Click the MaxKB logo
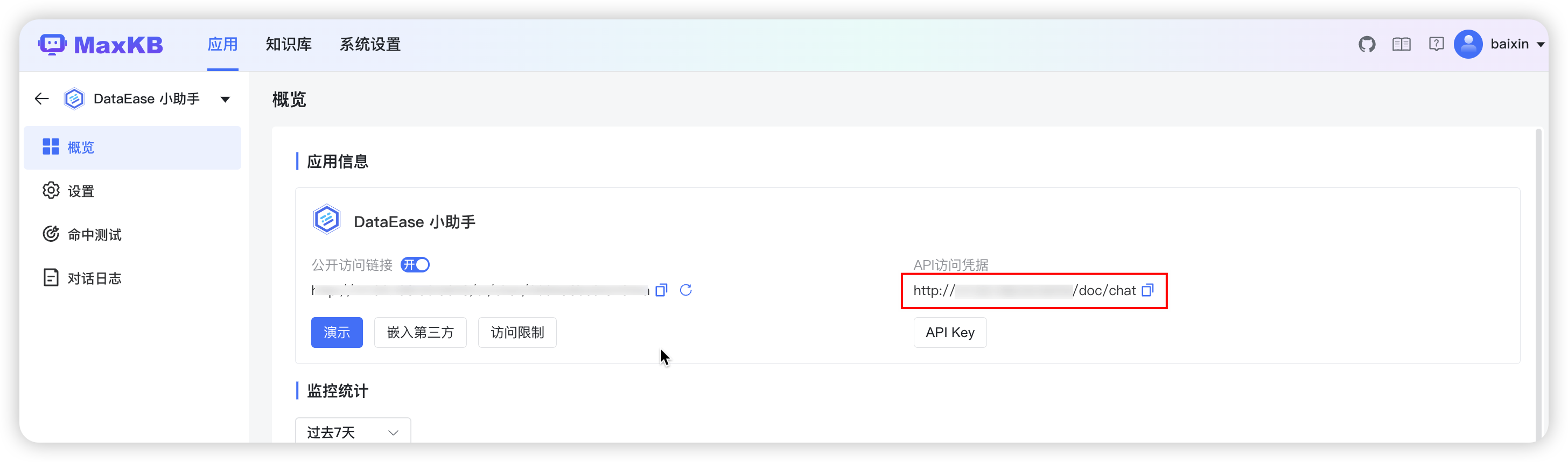1568x462 pixels. pyautogui.click(x=101, y=45)
